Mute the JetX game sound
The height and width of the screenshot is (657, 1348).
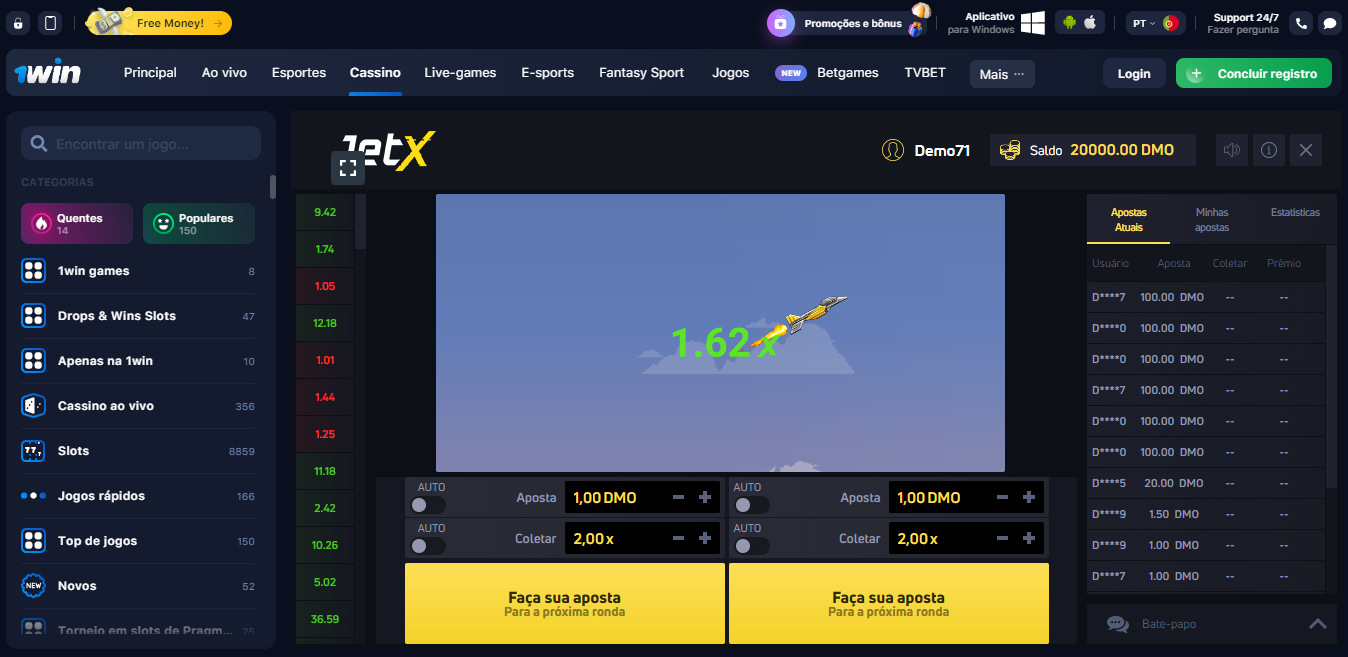pyautogui.click(x=1231, y=150)
